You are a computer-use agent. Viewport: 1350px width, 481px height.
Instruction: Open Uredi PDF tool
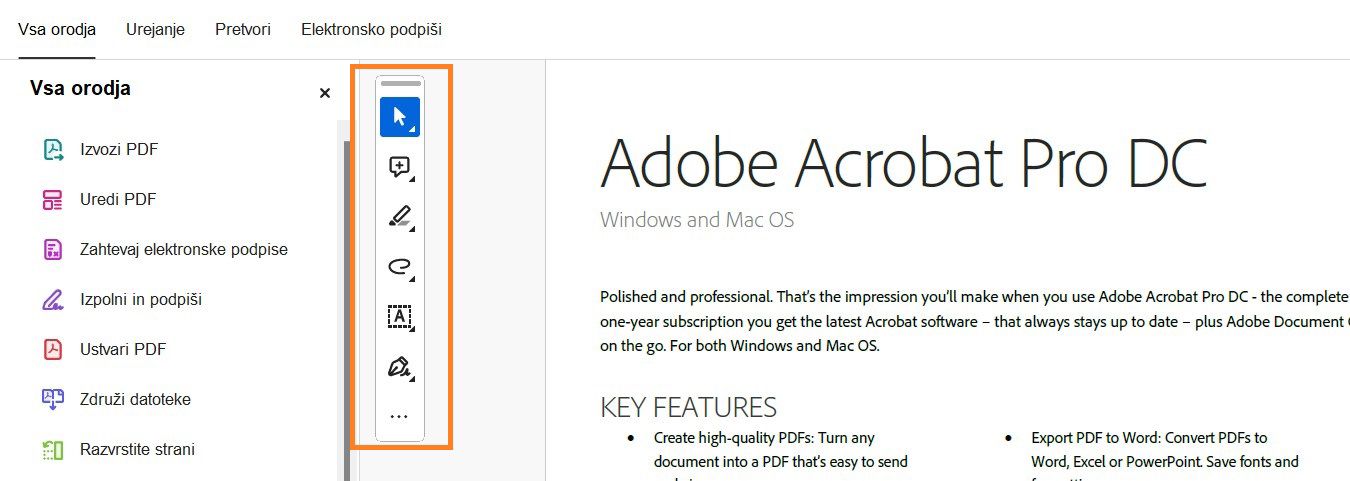click(x=118, y=200)
